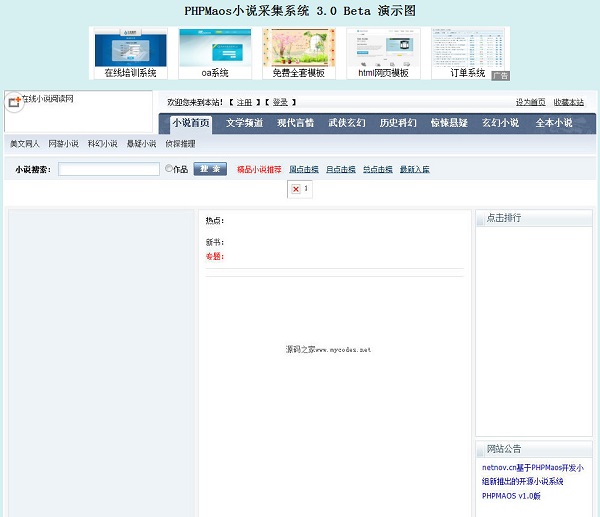Switch to the 小说首页 tab
The image size is (600, 517).
click(190, 123)
